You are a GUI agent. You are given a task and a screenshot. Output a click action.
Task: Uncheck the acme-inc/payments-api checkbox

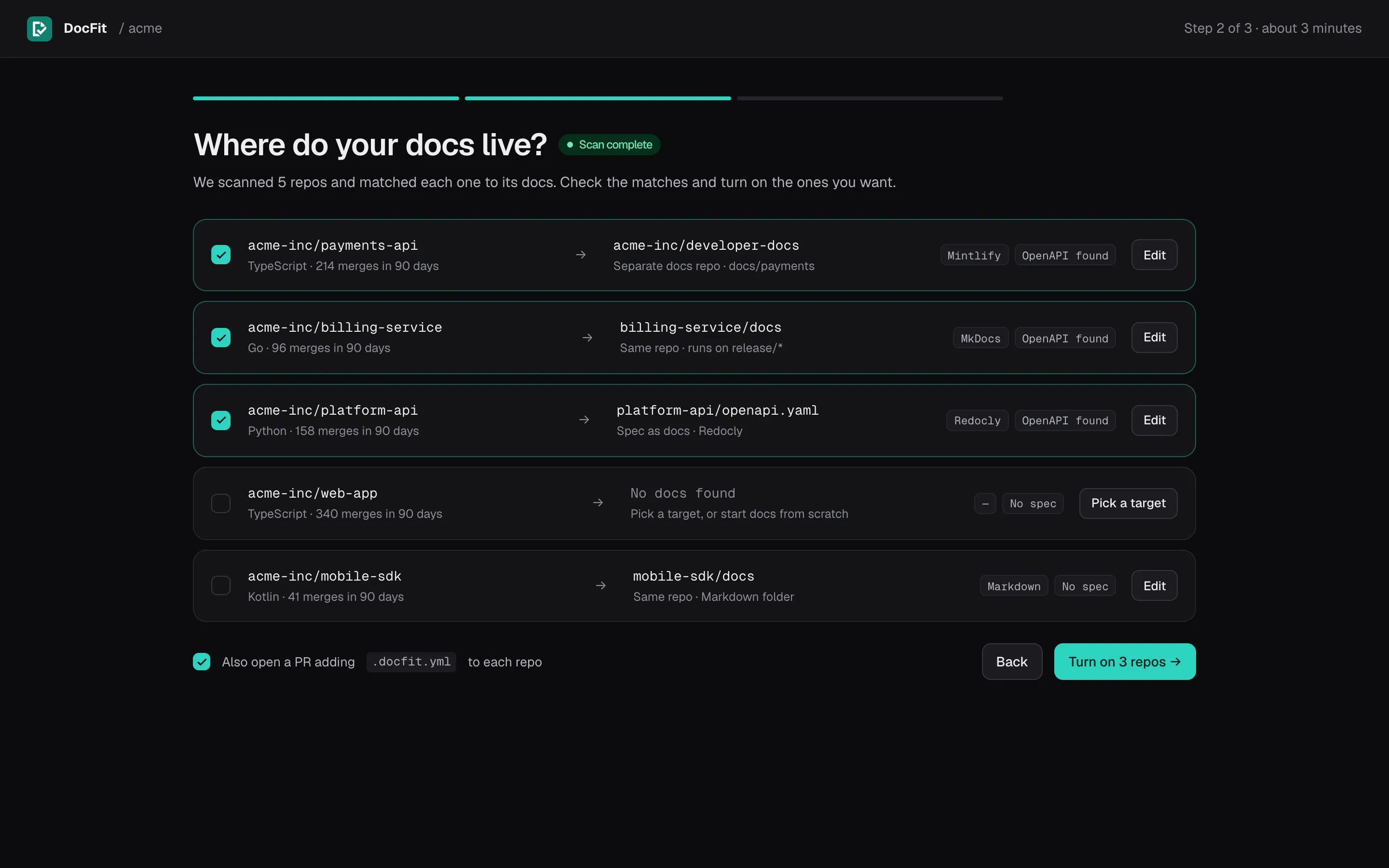click(221, 255)
